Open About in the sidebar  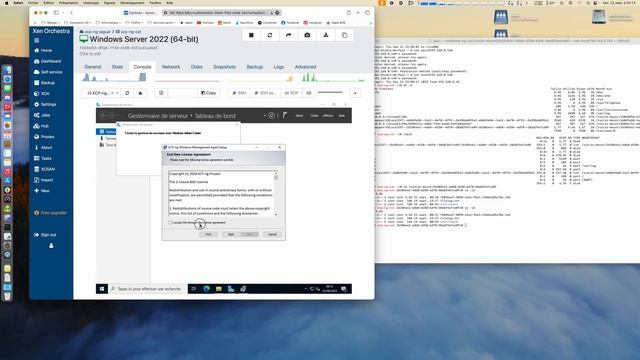coord(43,147)
